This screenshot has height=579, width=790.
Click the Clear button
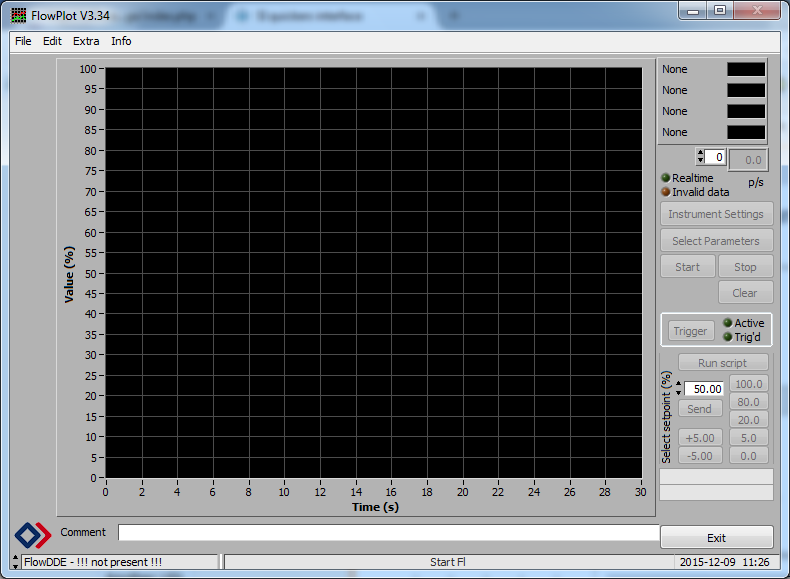point(745,293)
